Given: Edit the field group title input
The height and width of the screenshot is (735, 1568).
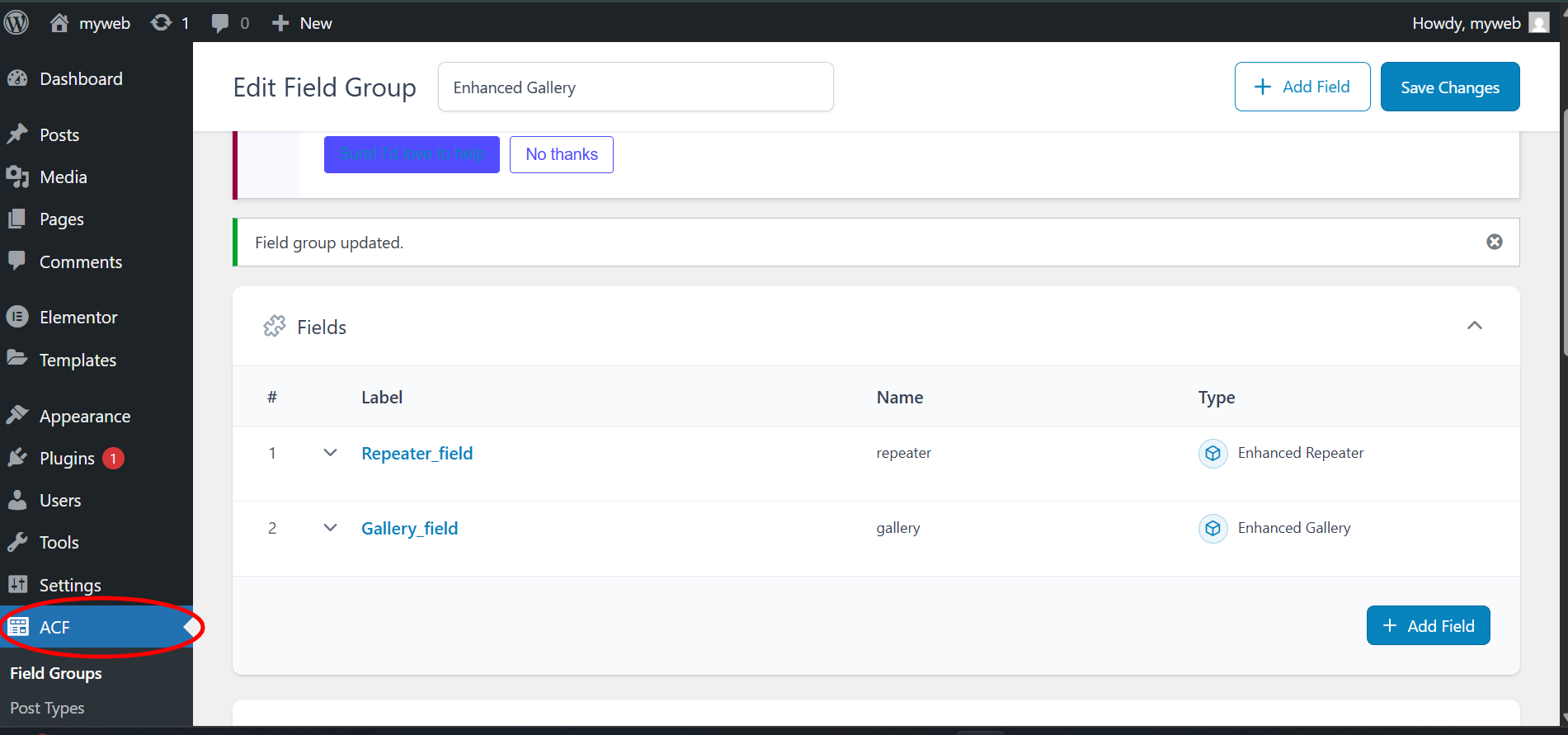Looking at the screenshot, I should pyautogui.click(x=636, y=87).
